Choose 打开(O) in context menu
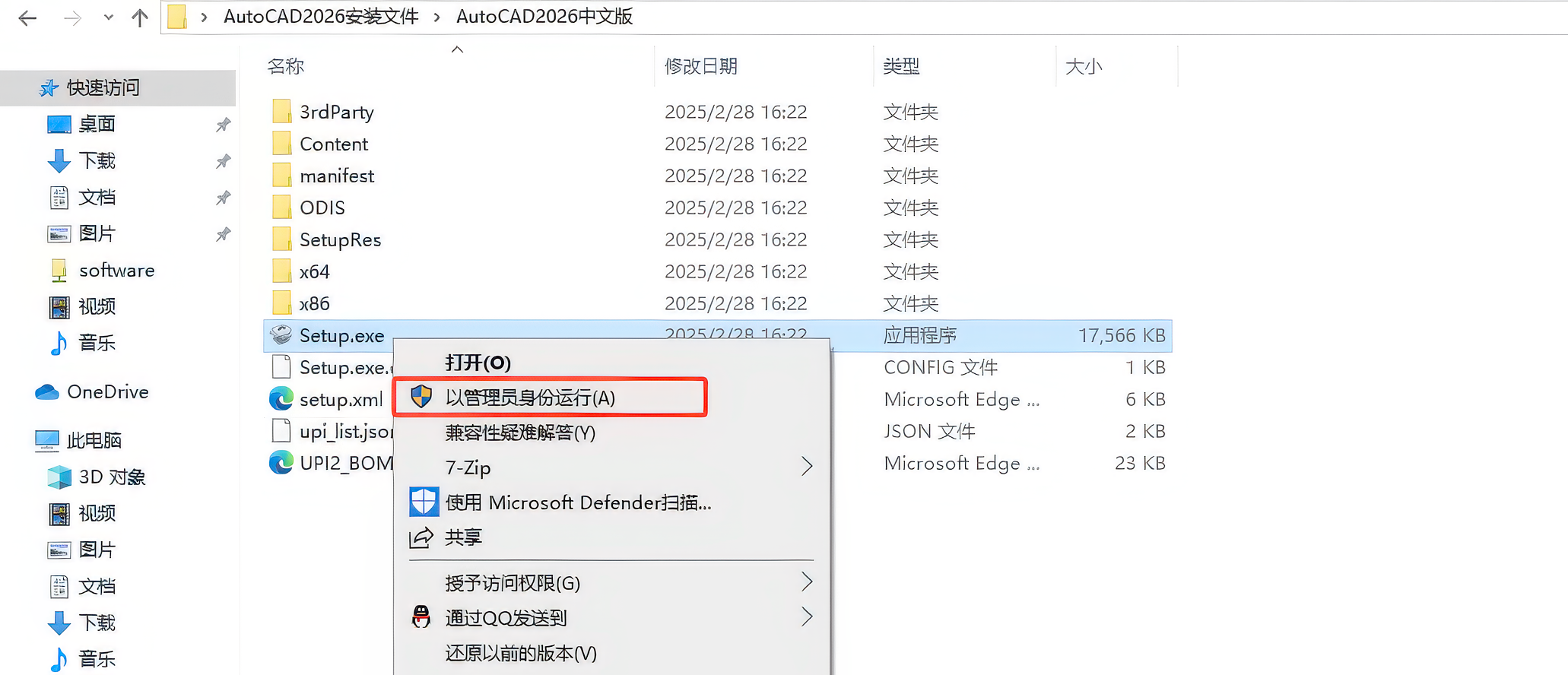The width and height of the screenshot is (1568, 675). (478, 363)
